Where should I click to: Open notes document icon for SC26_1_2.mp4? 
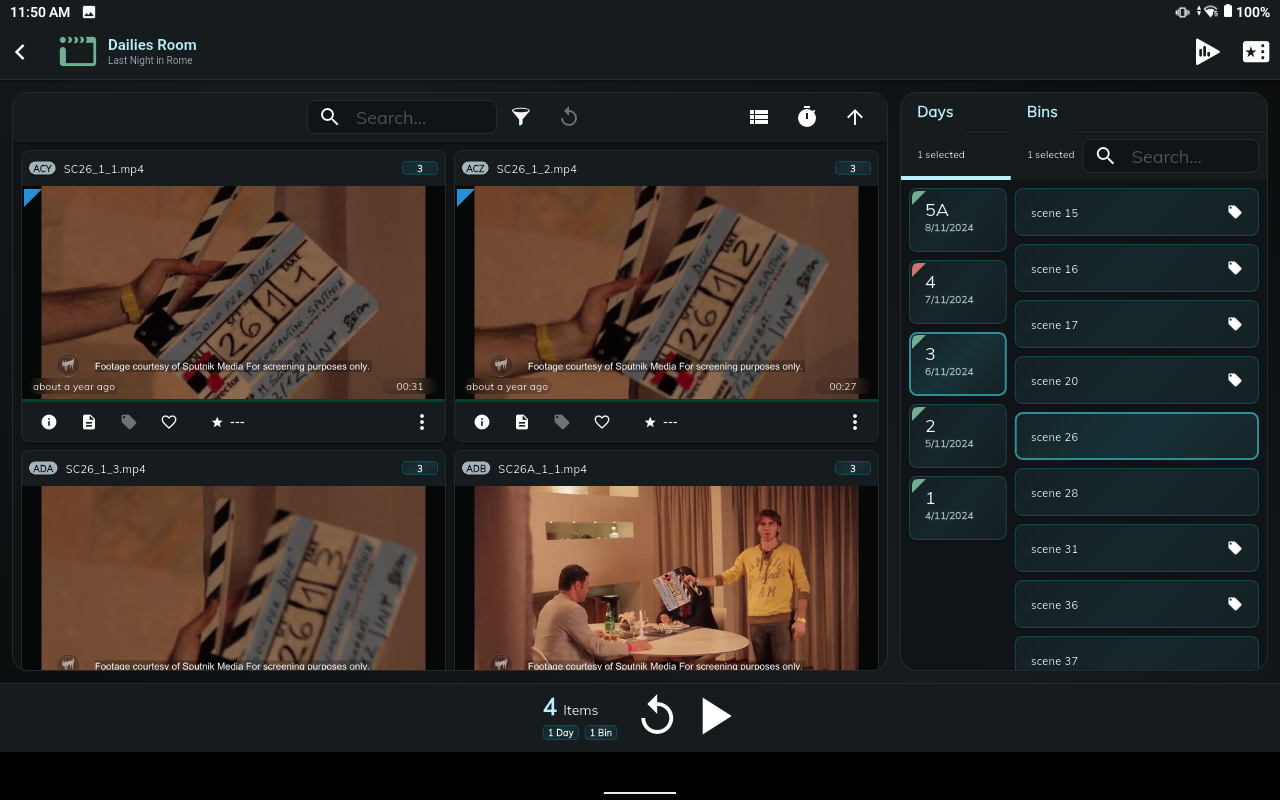pos(522,422)
